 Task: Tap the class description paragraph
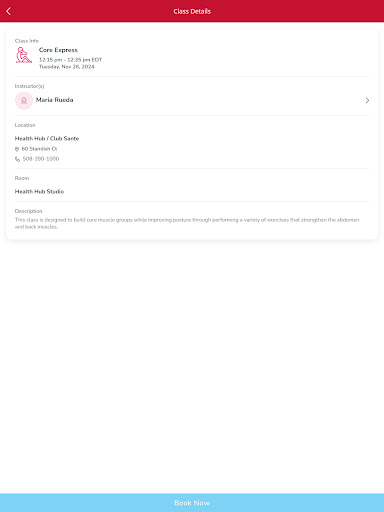point(187,223)
